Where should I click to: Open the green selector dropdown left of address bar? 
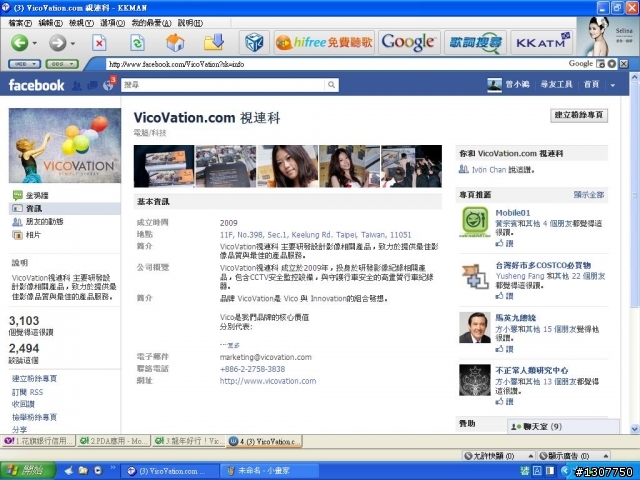click(62, 64)
